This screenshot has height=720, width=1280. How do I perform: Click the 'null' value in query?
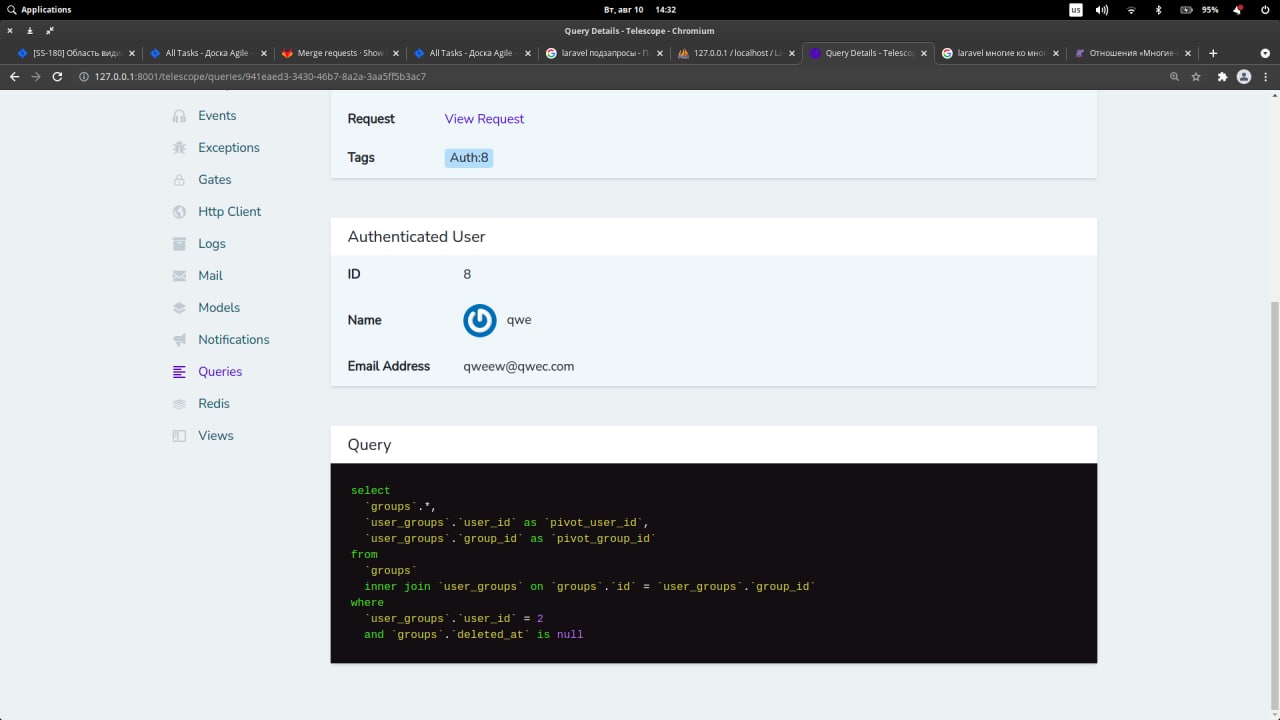click(570, 635)
